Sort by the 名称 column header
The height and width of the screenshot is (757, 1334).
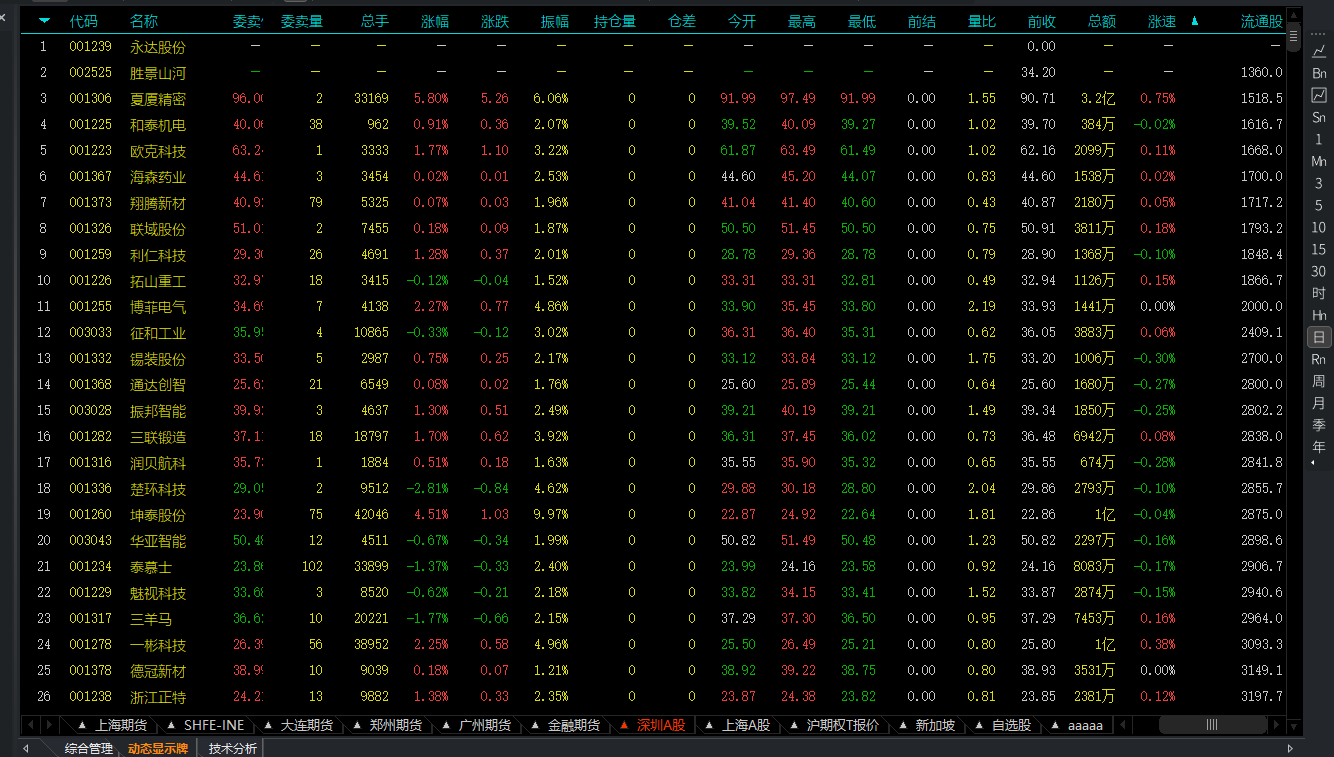144,21
